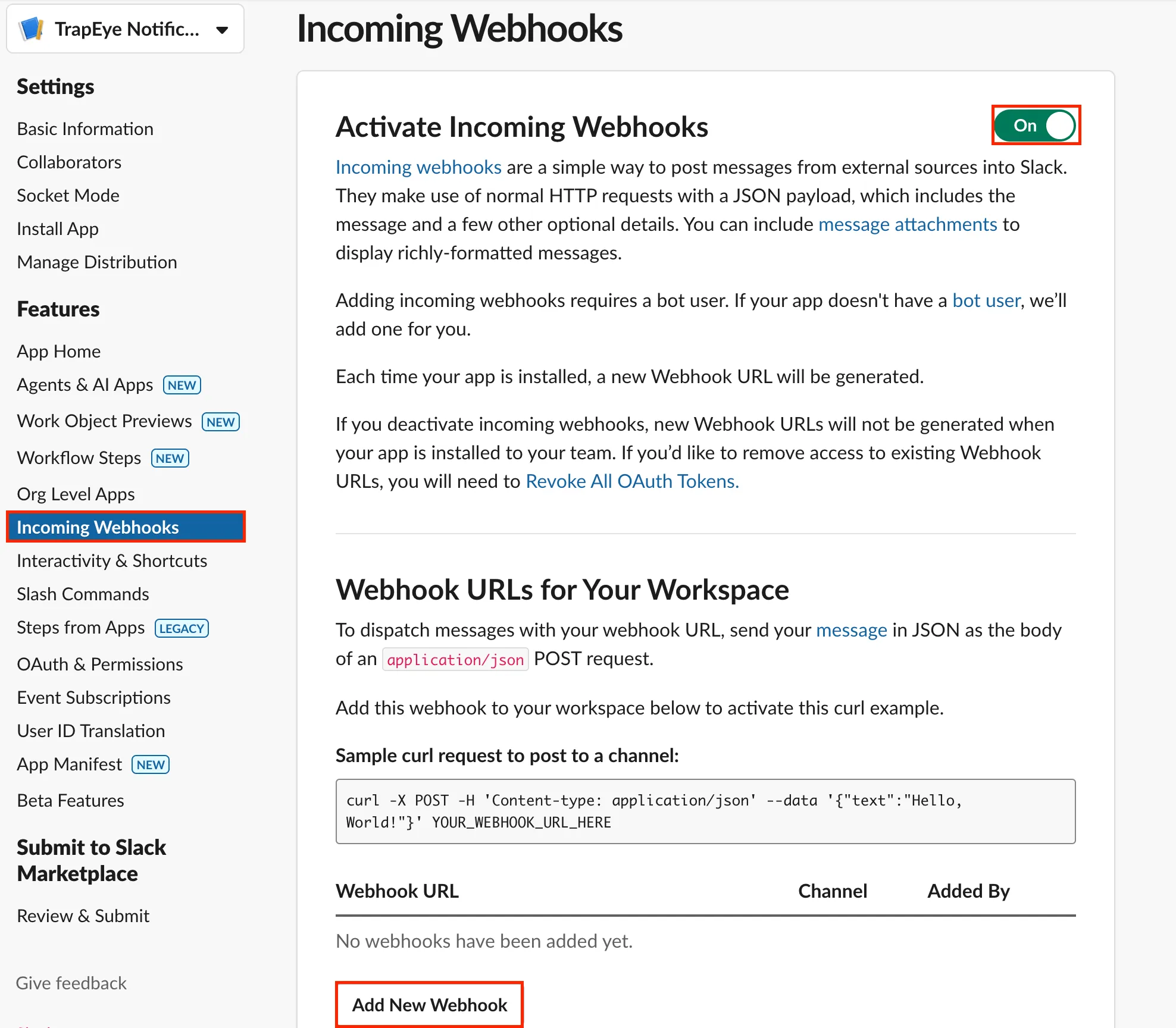Click the bot user link
1176x1028 pixels.
point(985,300)
